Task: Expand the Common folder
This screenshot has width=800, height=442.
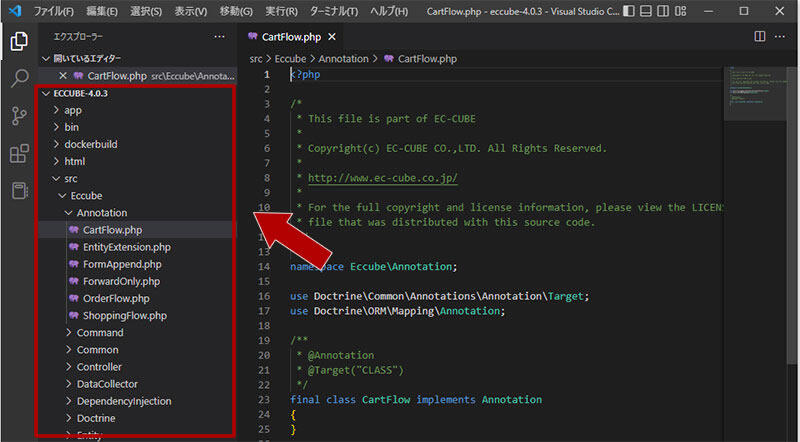Action: [97, 350]
